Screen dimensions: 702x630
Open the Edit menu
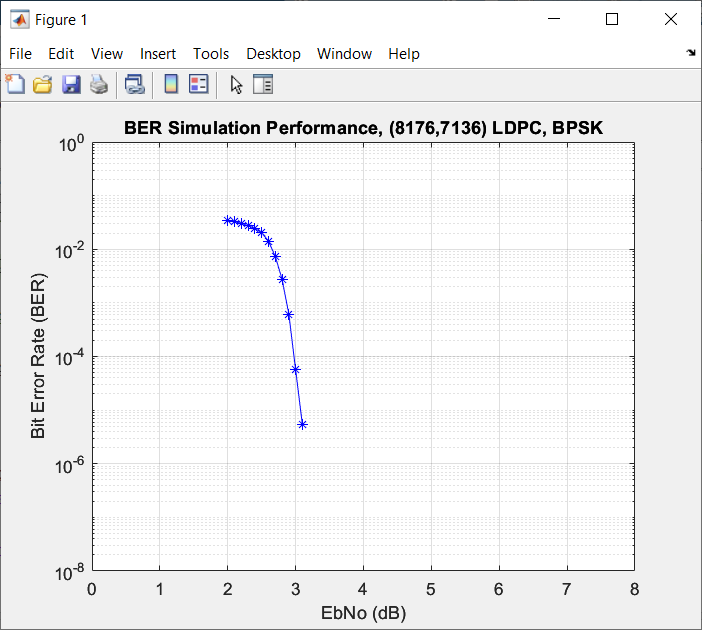61,54
